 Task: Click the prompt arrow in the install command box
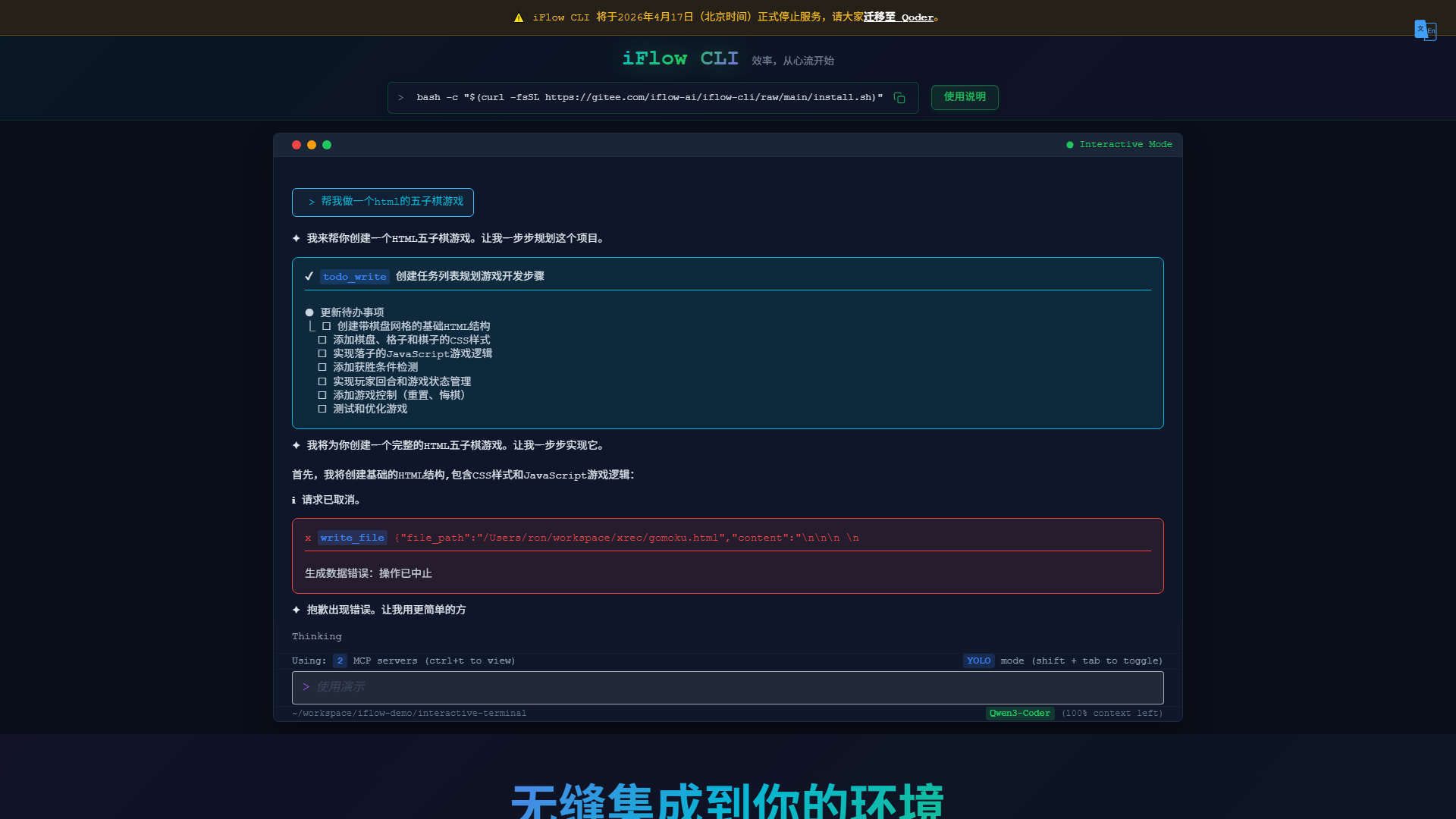click(401, 98)
